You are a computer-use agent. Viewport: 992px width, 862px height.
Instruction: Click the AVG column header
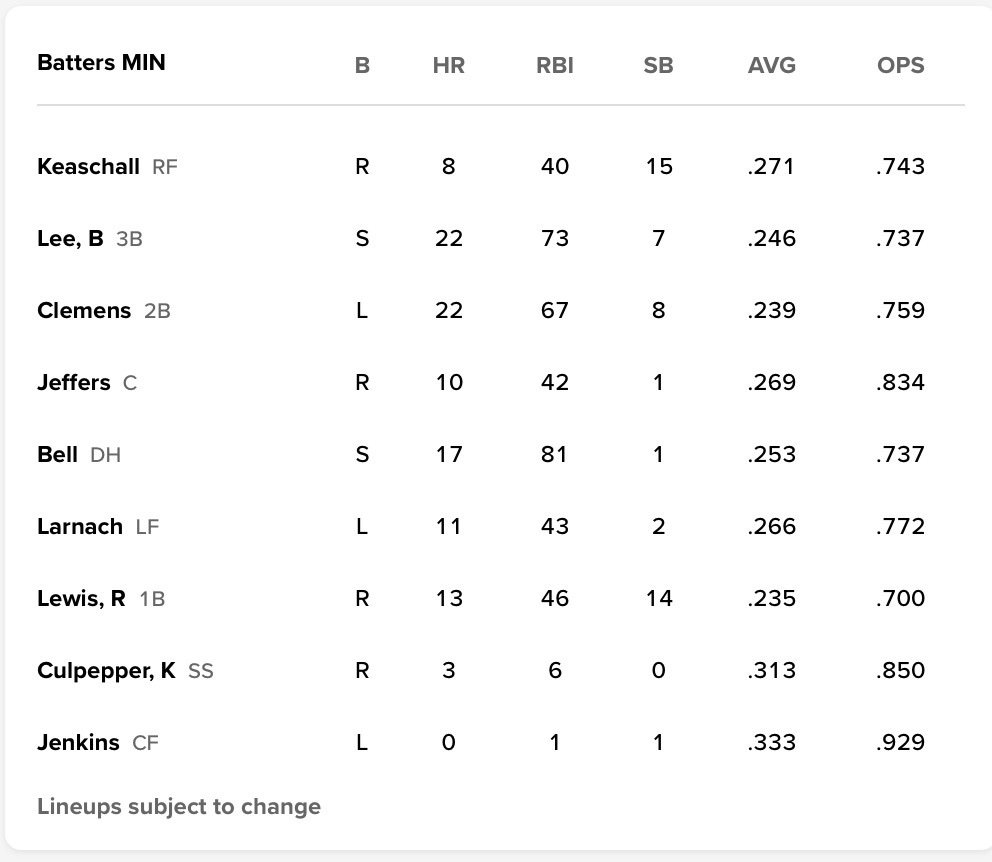click(772, 65)
